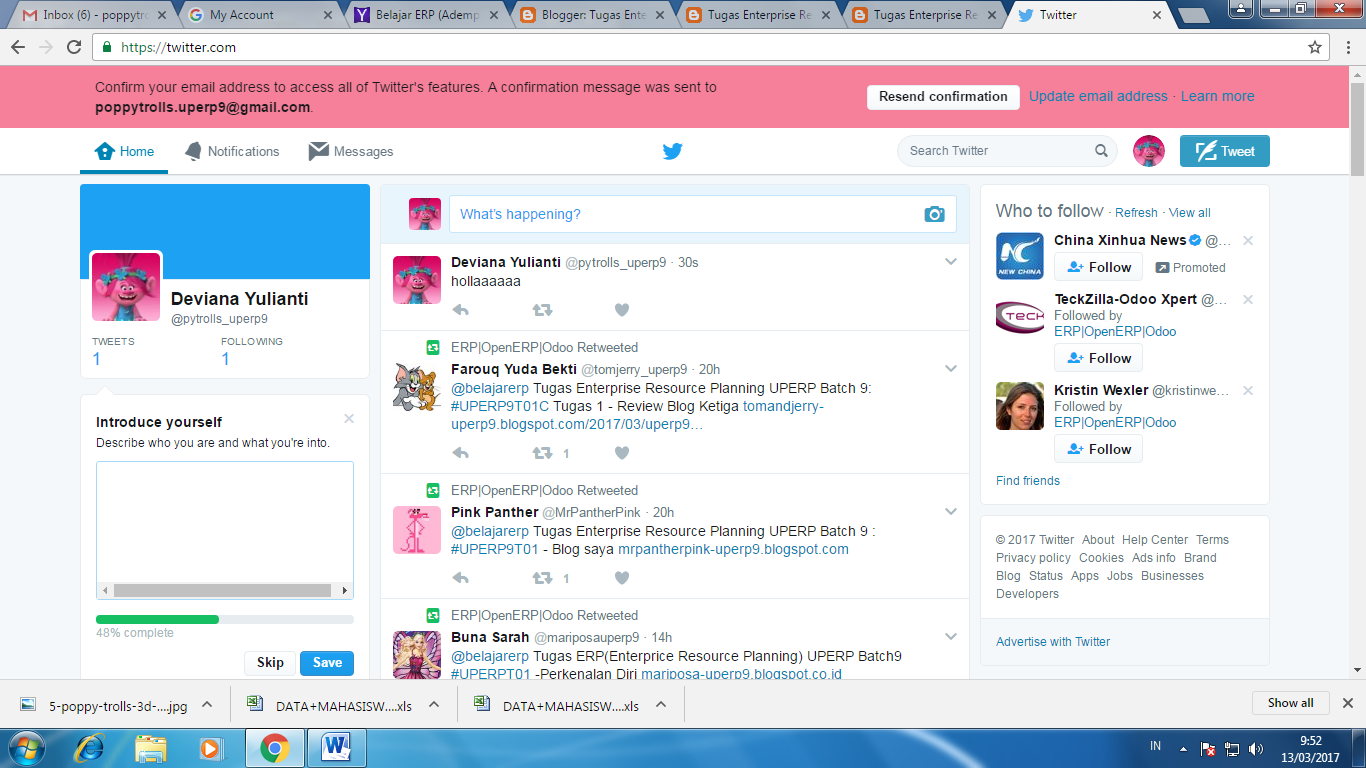Retweet the hollaaaaaa tweet
1366x768 pixels.
pyautogui.click(x=542, y=310)
